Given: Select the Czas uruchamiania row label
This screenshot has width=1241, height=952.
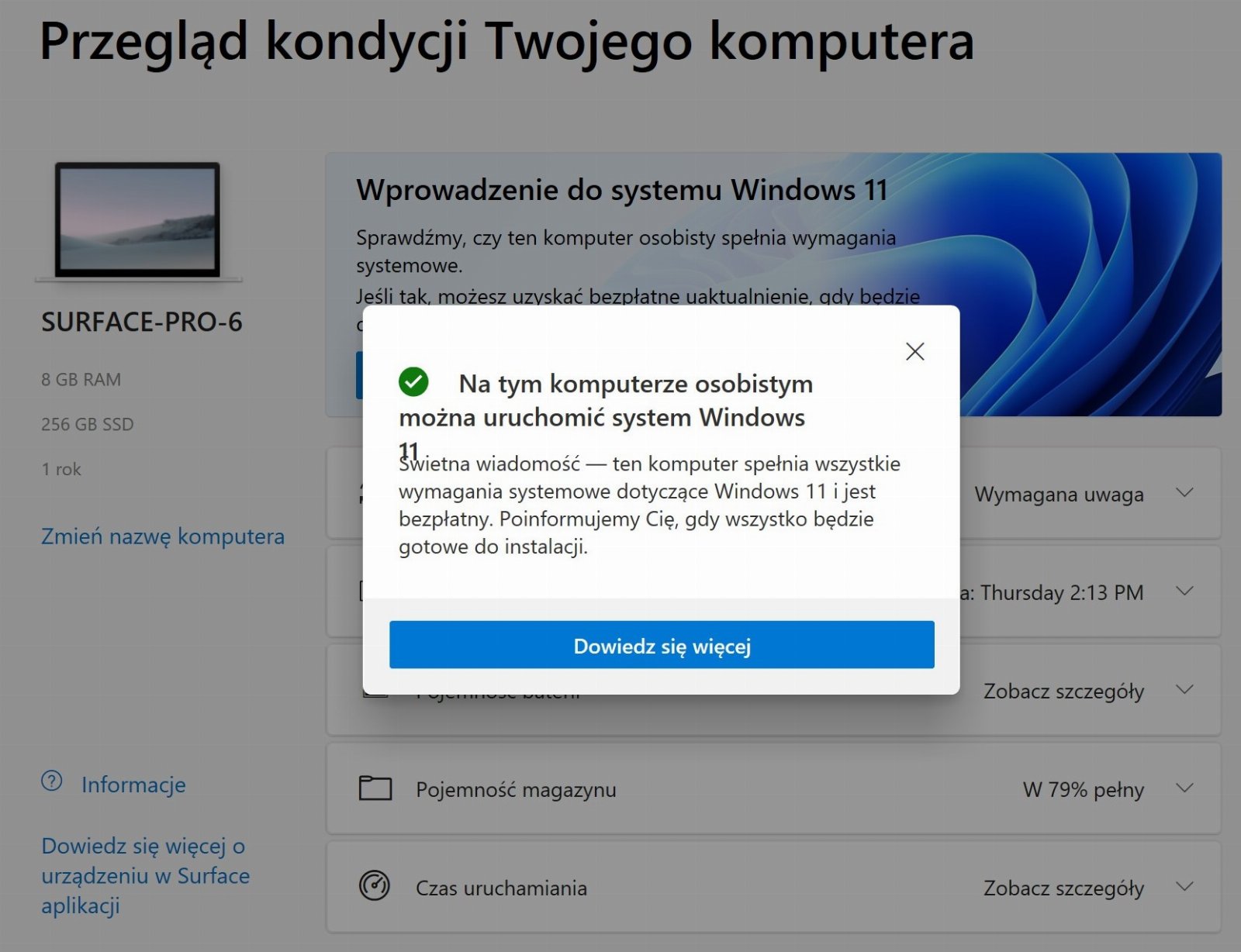Looking at the screenshot, I should [501, 888].
